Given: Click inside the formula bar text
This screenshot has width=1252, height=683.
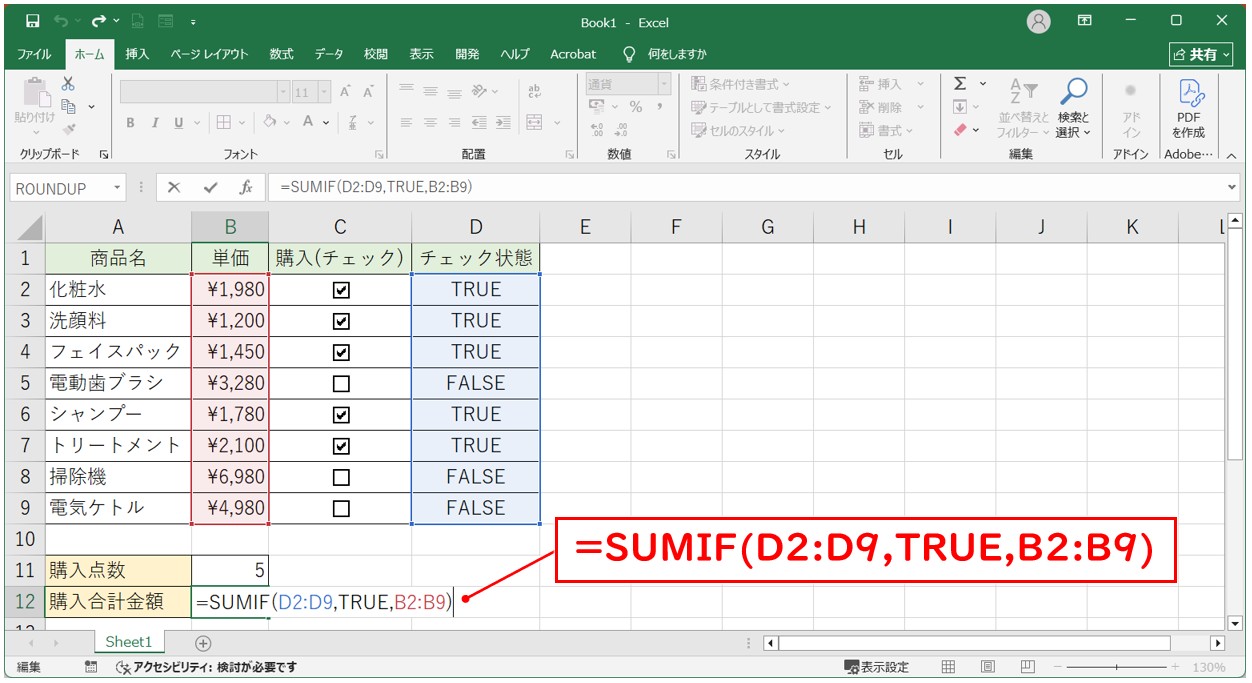Looking at the screenshot, I should 700,187.
